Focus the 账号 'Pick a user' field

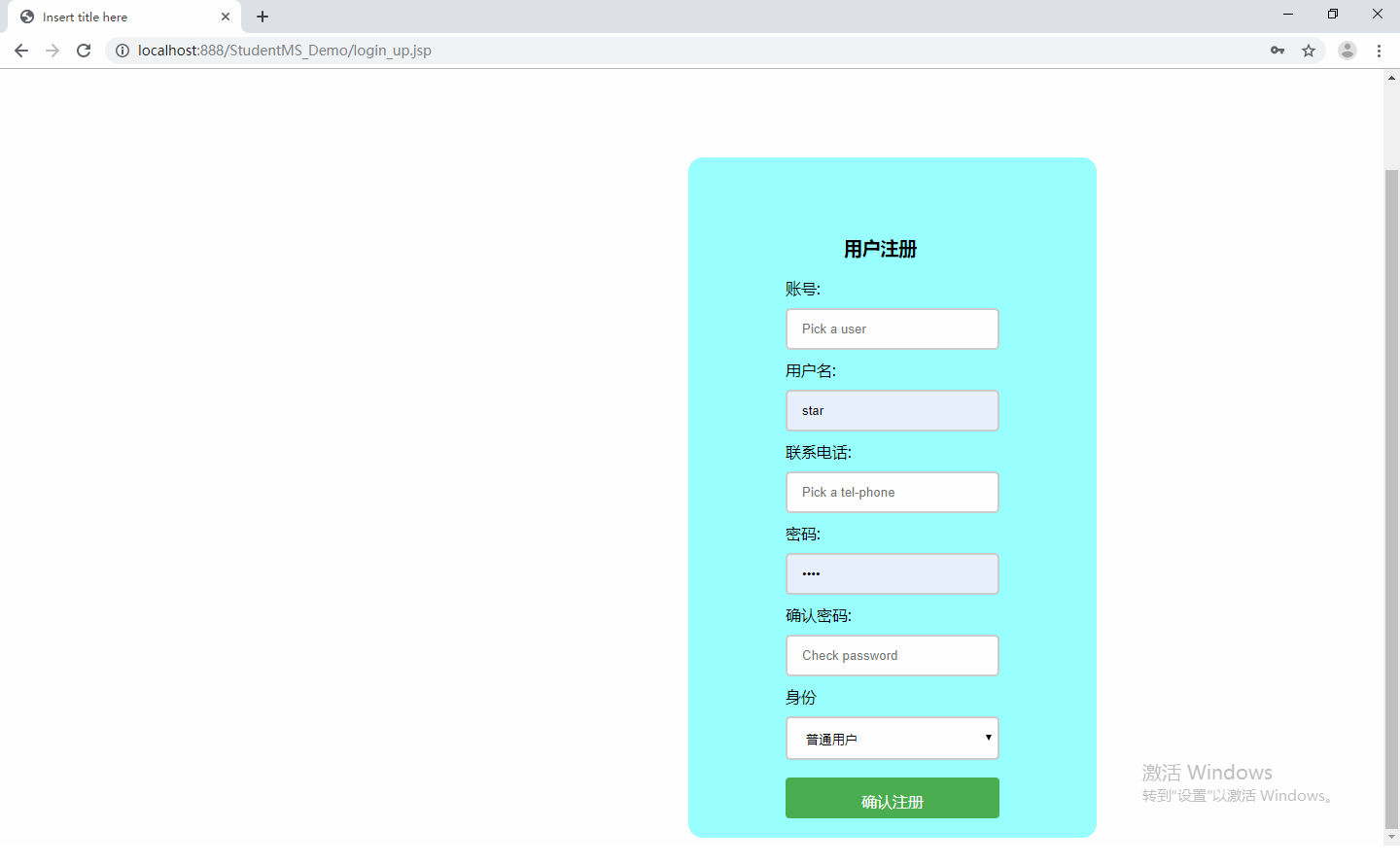892,329
